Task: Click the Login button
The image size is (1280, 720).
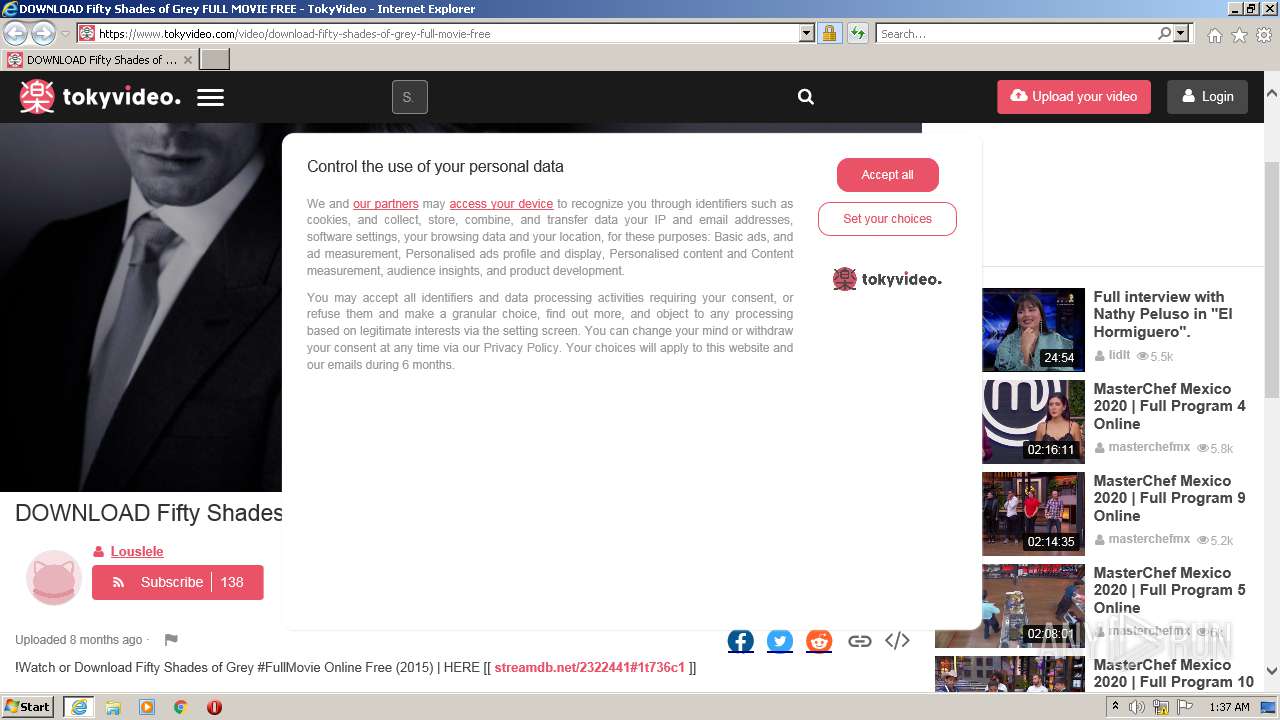Action: (x=1207, y=97)
